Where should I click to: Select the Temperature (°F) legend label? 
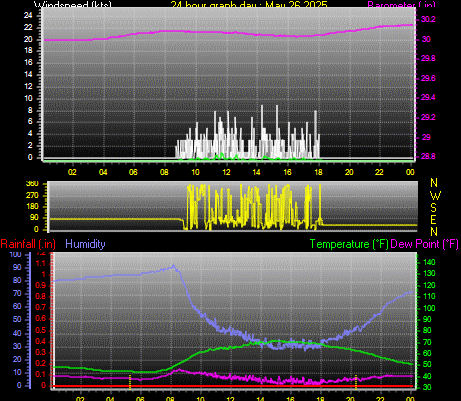point(349,244)
